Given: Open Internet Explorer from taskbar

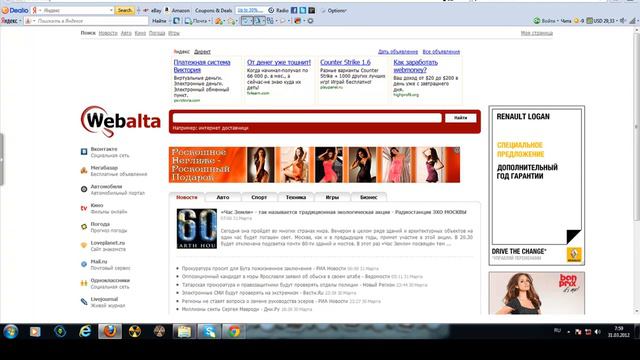Looking at the screenshot, I should 85,331.
